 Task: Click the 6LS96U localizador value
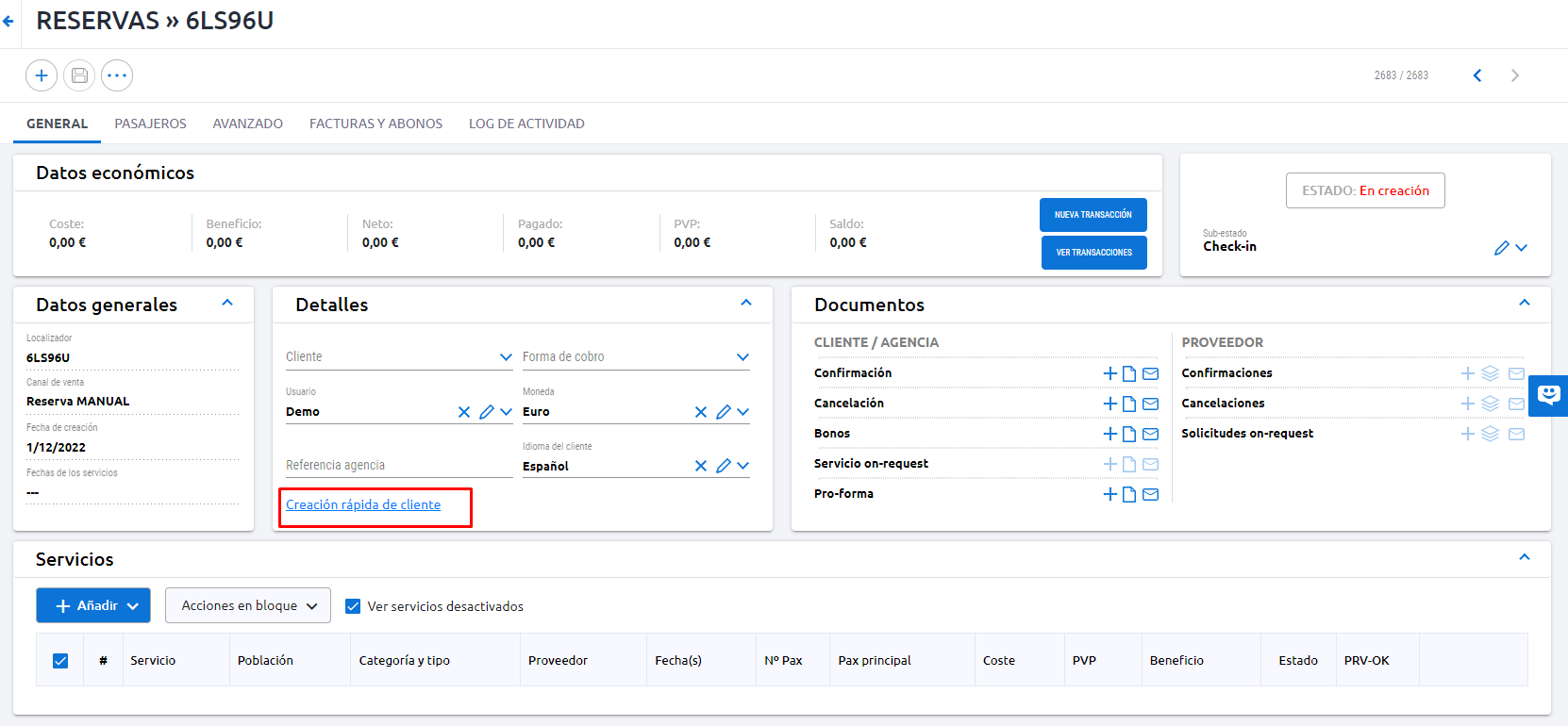[48, 358]
